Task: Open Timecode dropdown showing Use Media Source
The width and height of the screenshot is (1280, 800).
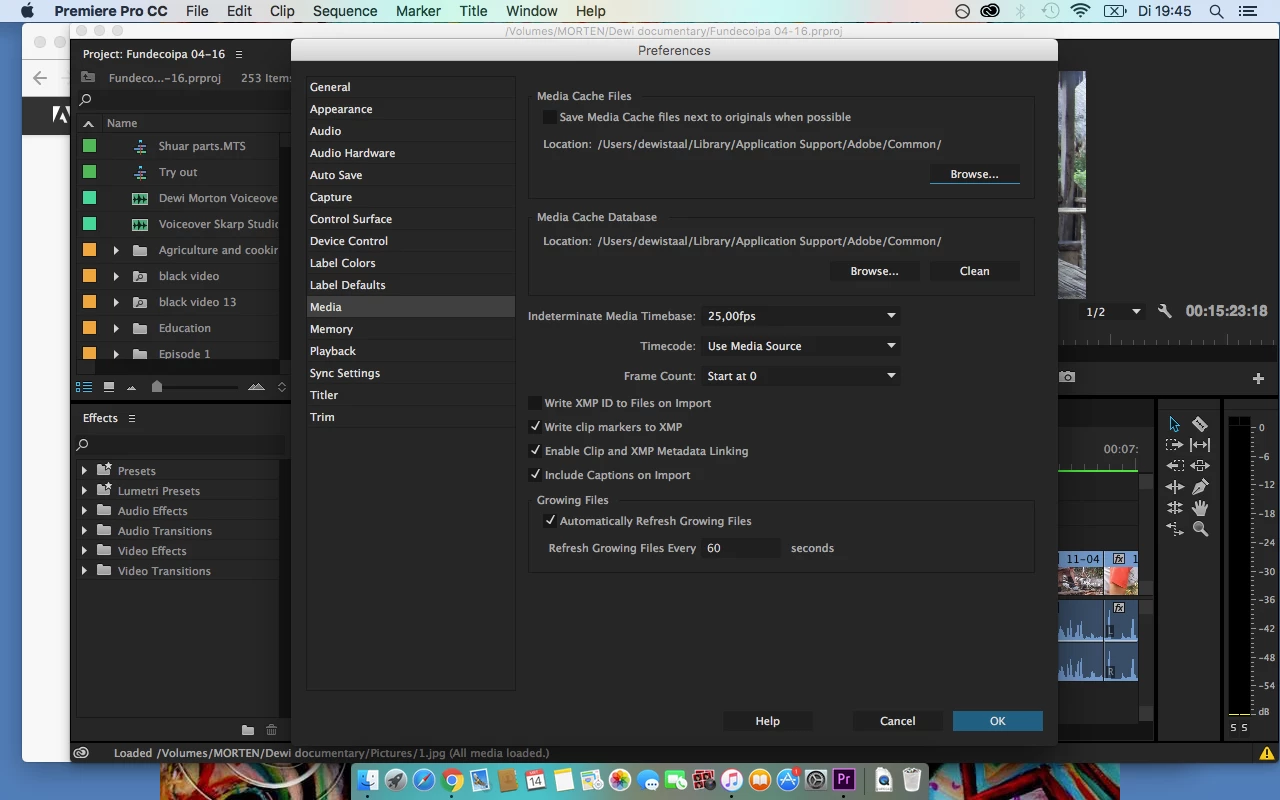Action: 801,346
